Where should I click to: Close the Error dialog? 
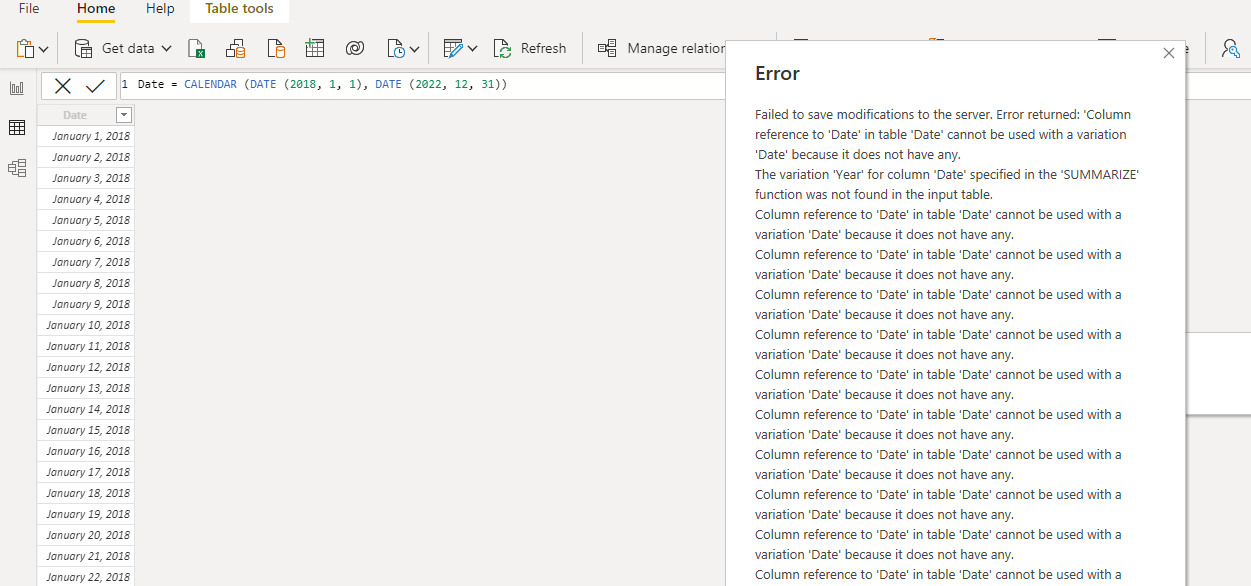1168,54
